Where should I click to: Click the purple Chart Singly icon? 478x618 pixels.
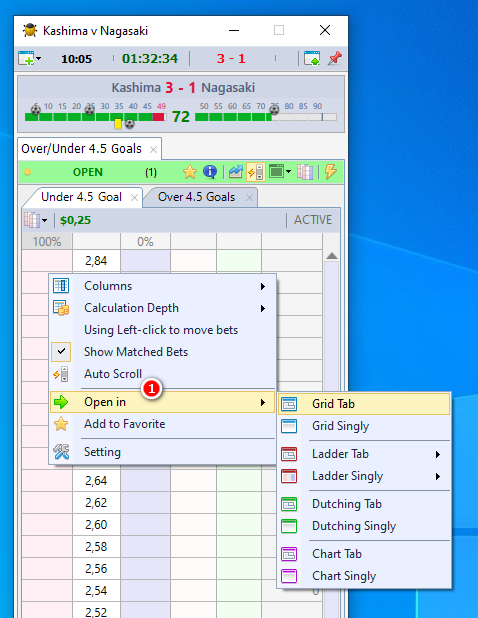[x=289, y=576]
